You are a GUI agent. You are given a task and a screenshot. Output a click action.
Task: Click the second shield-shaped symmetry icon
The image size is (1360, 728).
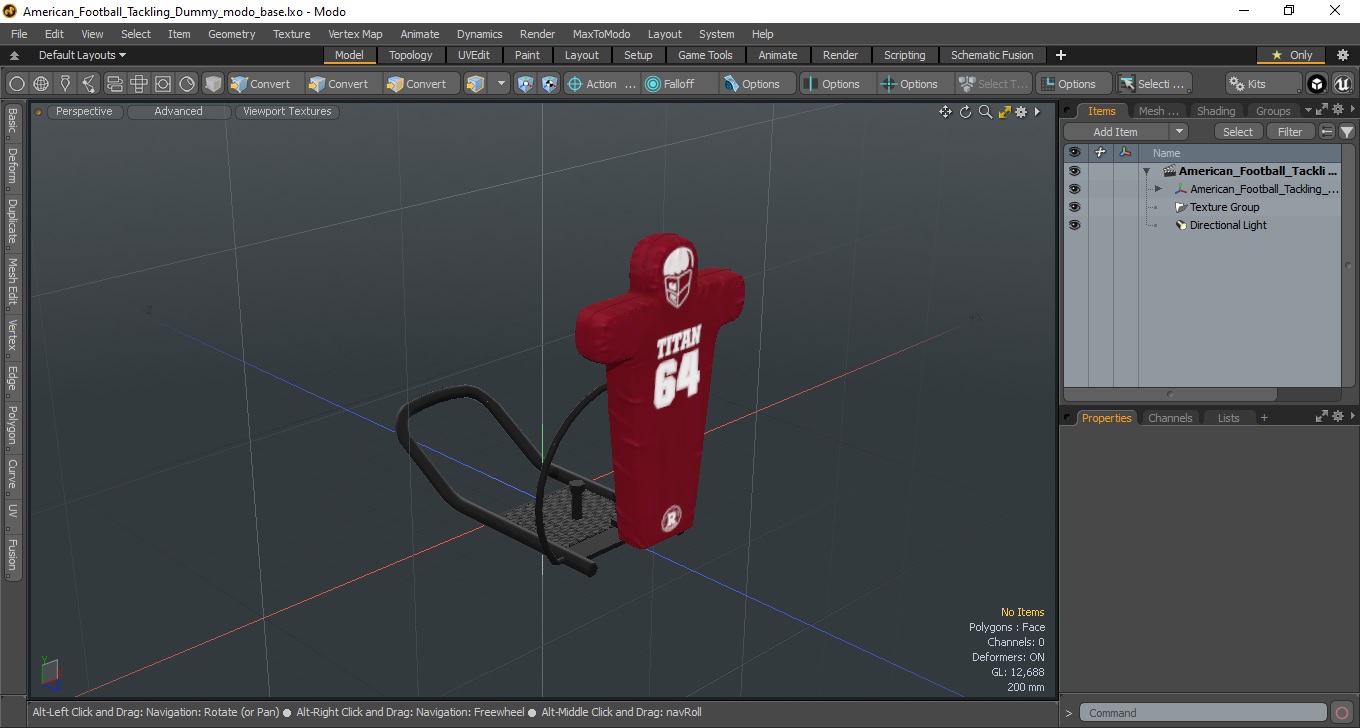tap(549, 84)
